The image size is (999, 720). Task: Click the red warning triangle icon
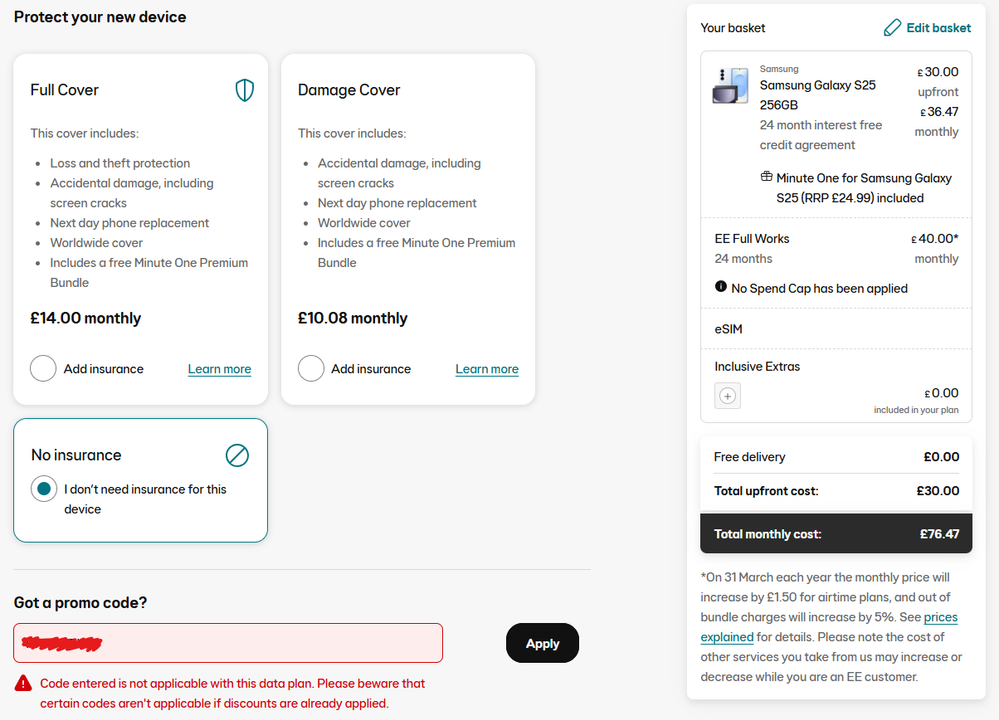tap(24, 683)
